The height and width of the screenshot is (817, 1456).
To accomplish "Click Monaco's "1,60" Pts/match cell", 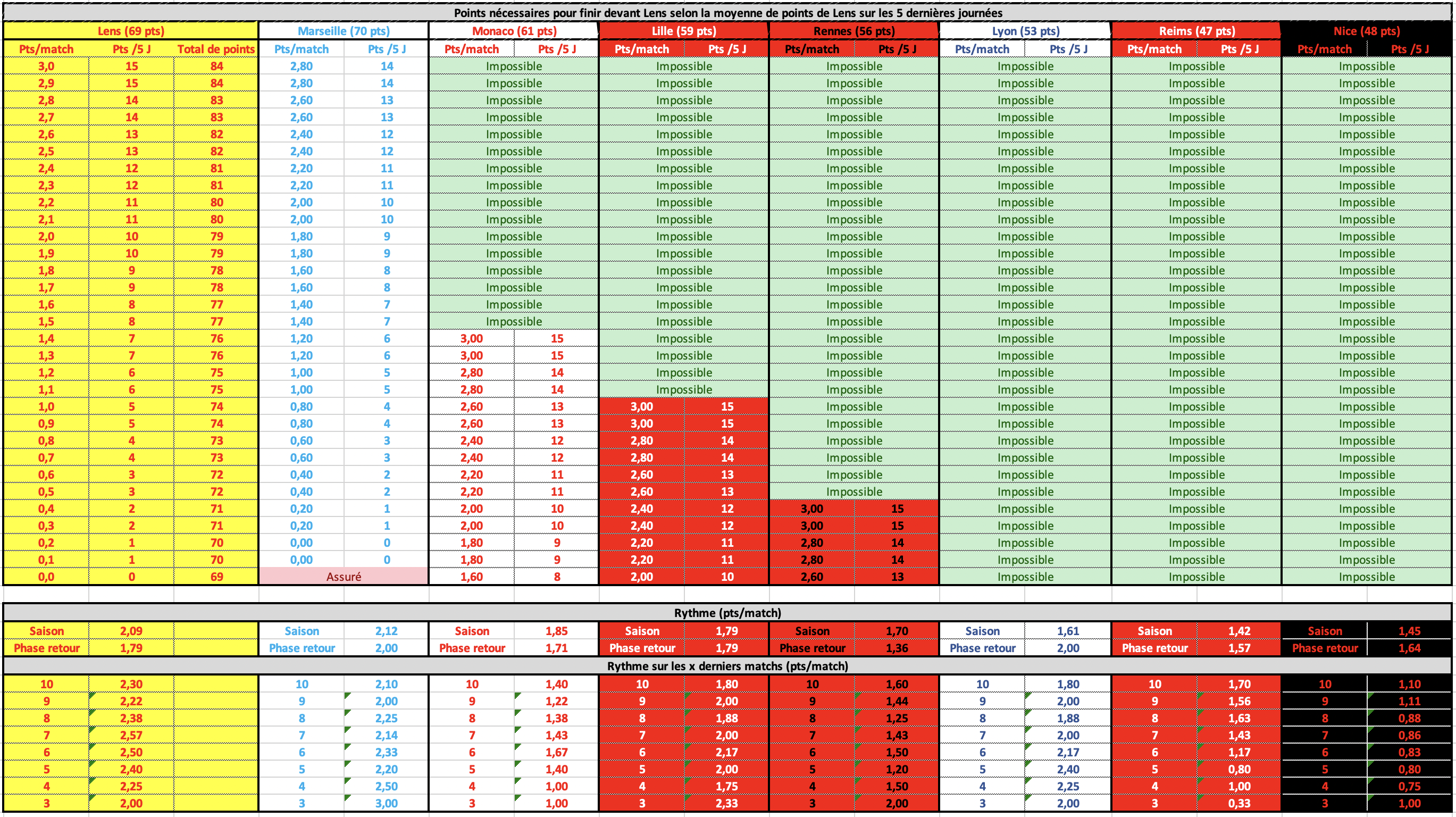I will pos(471,577).
